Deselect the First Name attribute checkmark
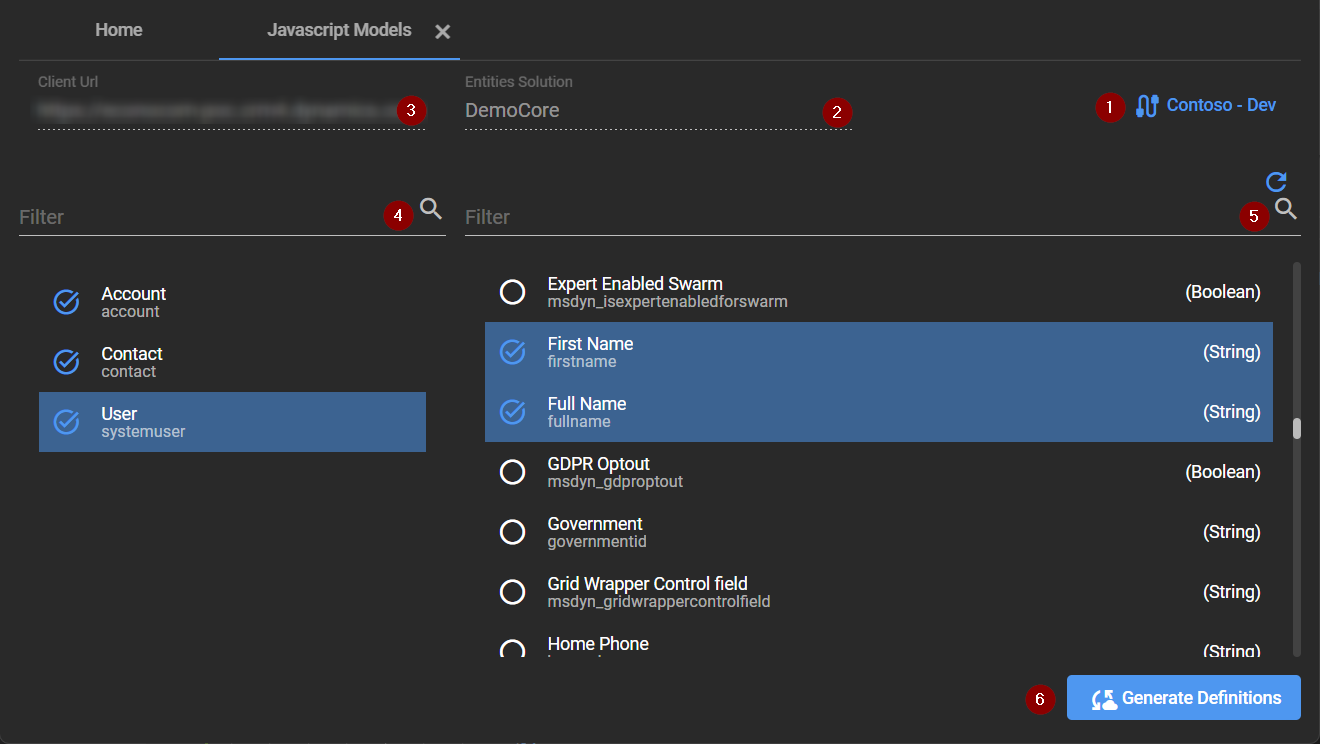This screenshot has height=744, width=1320. point(512,352)
